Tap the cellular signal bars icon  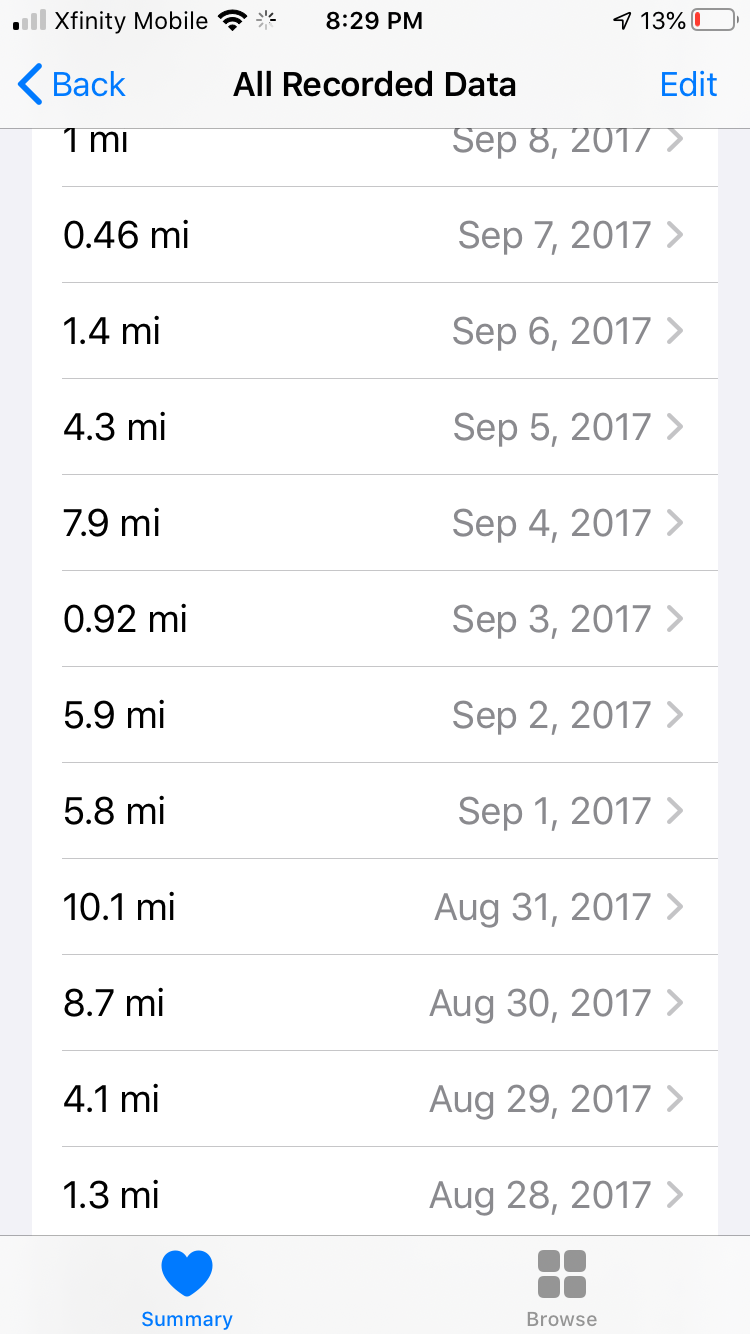pyautogui.click(x=30, y=20)
